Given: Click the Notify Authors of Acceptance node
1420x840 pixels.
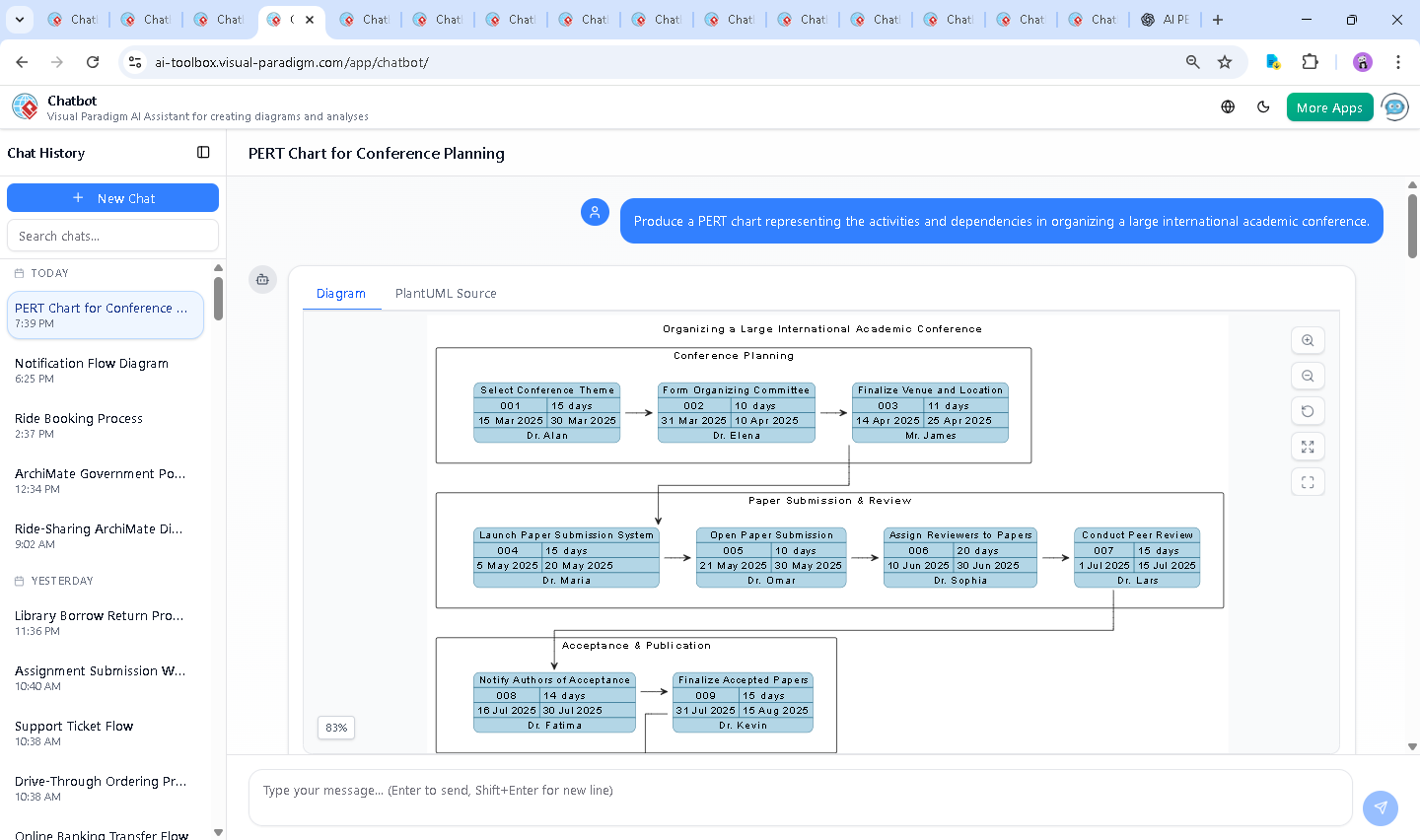Looking at the screenshot, I should pyautogui.click(x=554, y=702).
